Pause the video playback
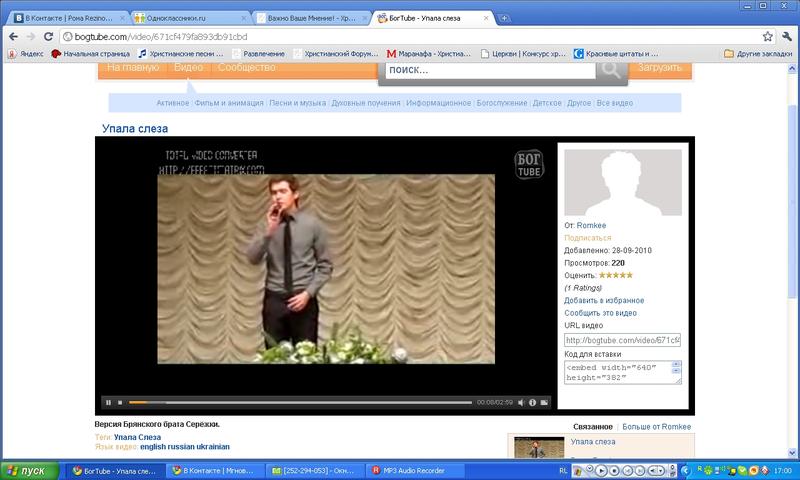Image resolution: width=800 pixels, height=480 pixels. point(108,403)
